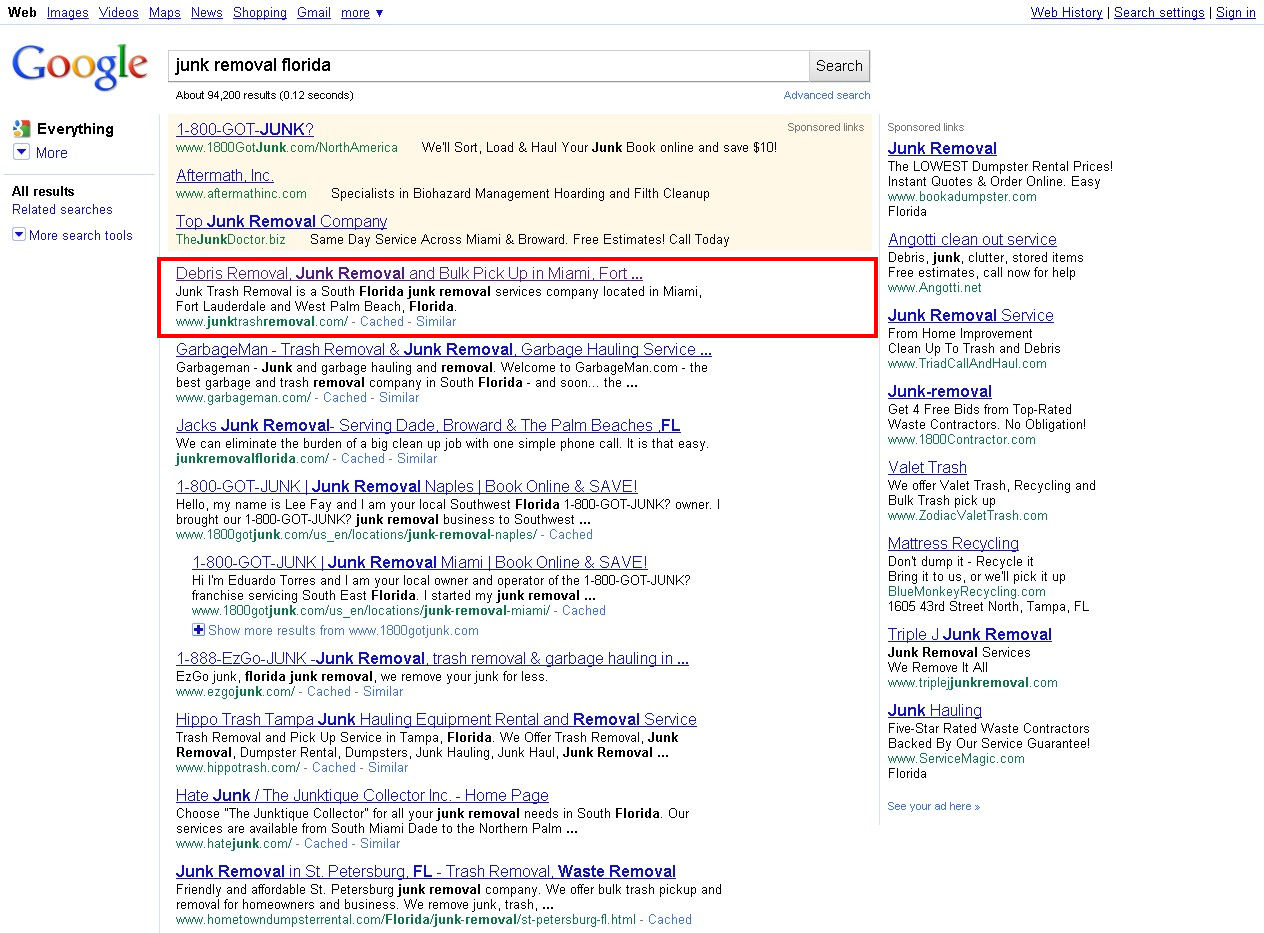This screenshot has height=933, width=1264.
Task: Open Jacks Junk Removal result title
Action: 428,425
